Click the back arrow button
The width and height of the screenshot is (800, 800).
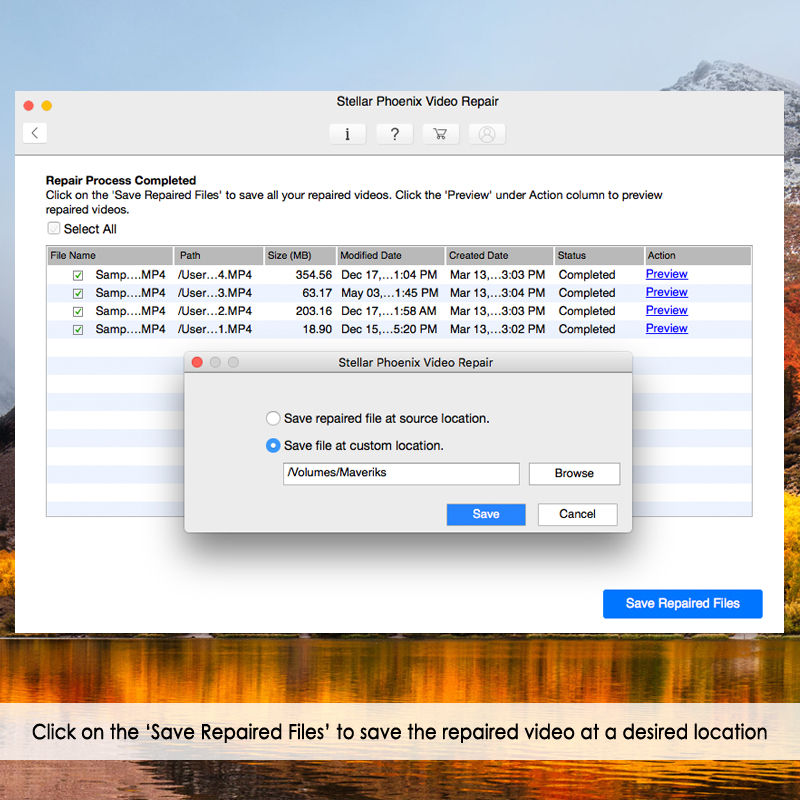tap(35, 133)
